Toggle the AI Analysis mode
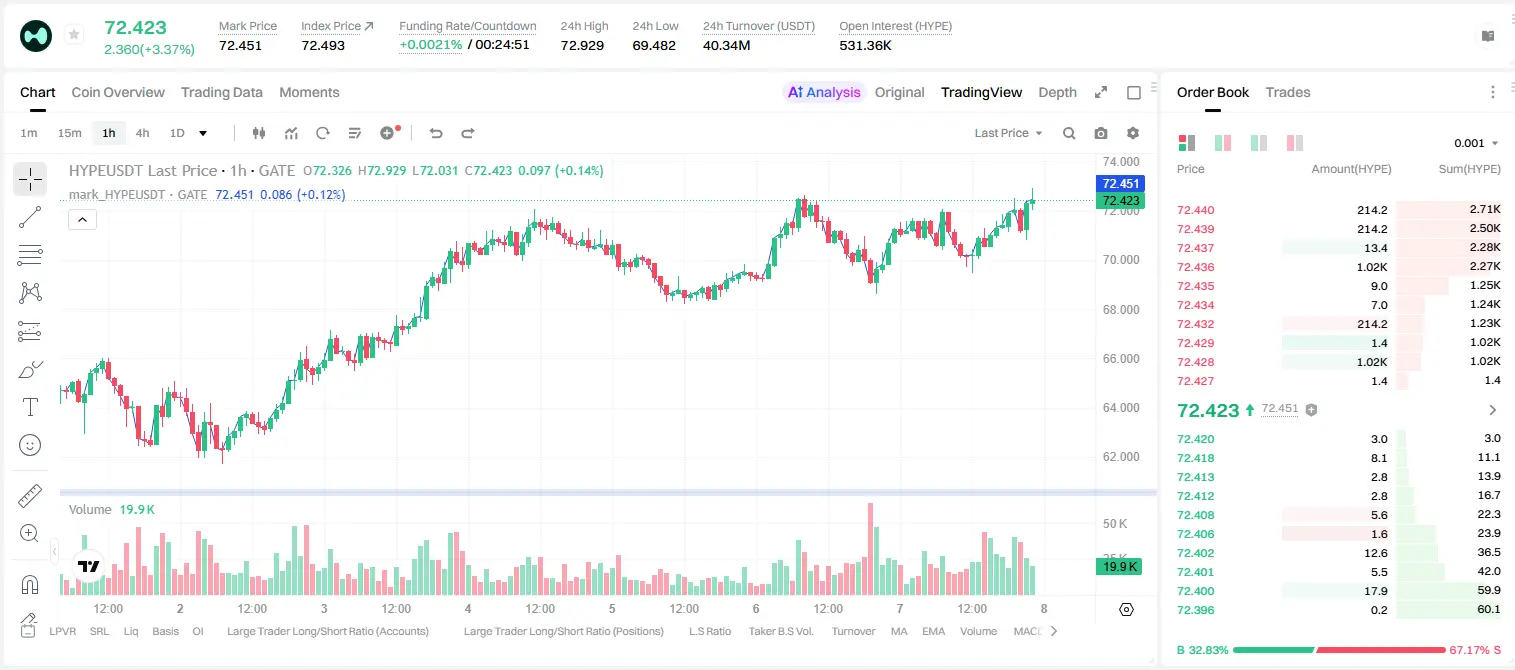1515x670 pixels. [x=823, y=92]
